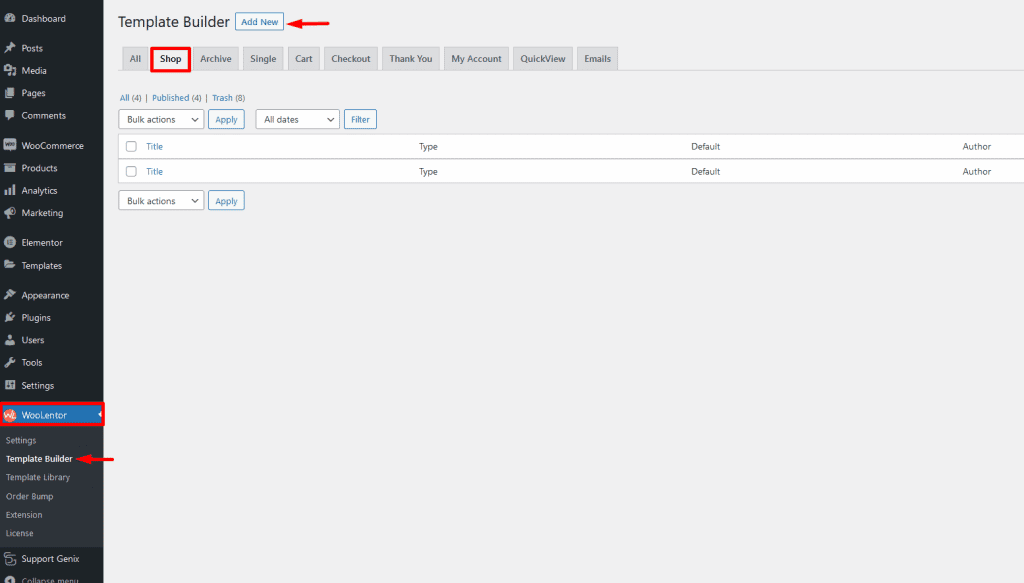This screenshot has height=583, width=1024.
Task: Click the Comments bubble icon
Action: tap(10, 116)
